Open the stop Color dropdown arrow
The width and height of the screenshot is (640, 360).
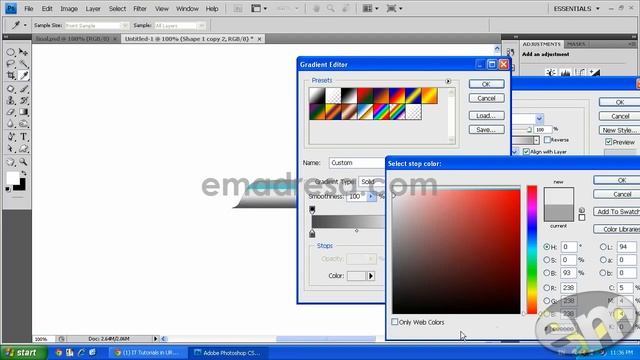pyautogui.click(x=371, y=276)
